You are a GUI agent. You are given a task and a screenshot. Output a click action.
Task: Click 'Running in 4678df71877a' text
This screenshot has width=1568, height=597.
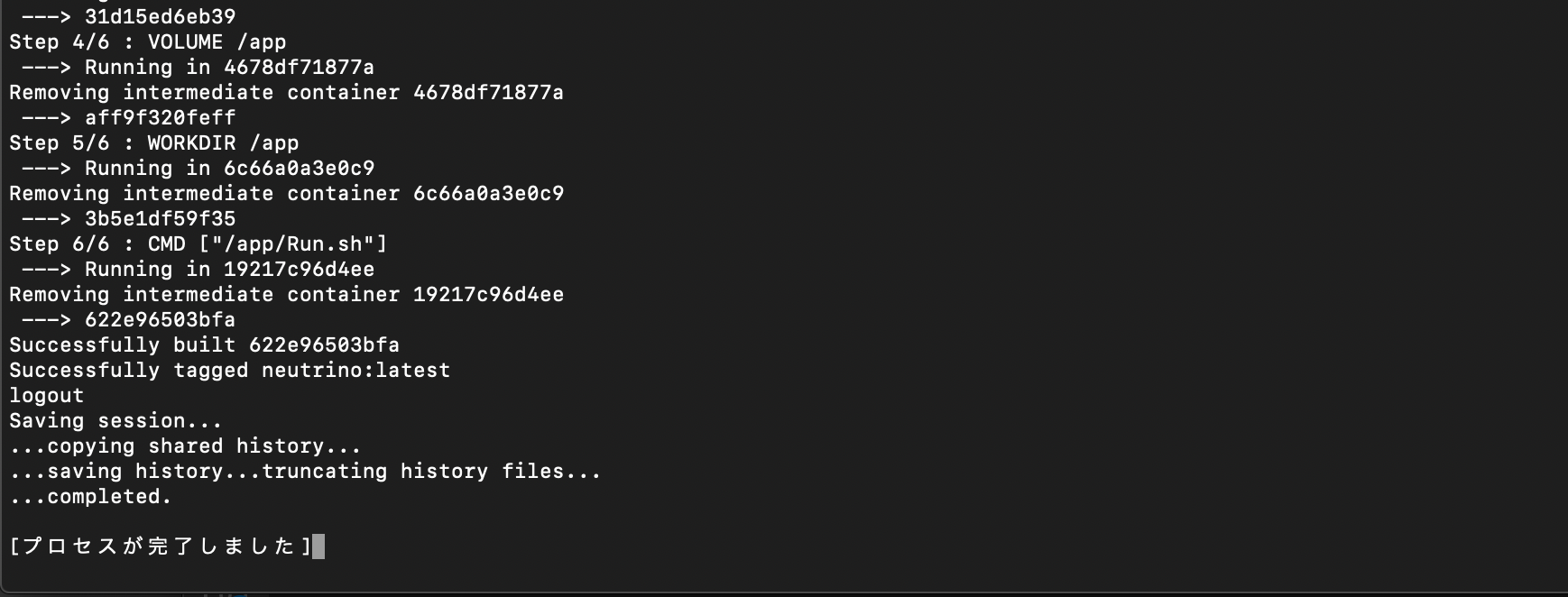(230, 68)
